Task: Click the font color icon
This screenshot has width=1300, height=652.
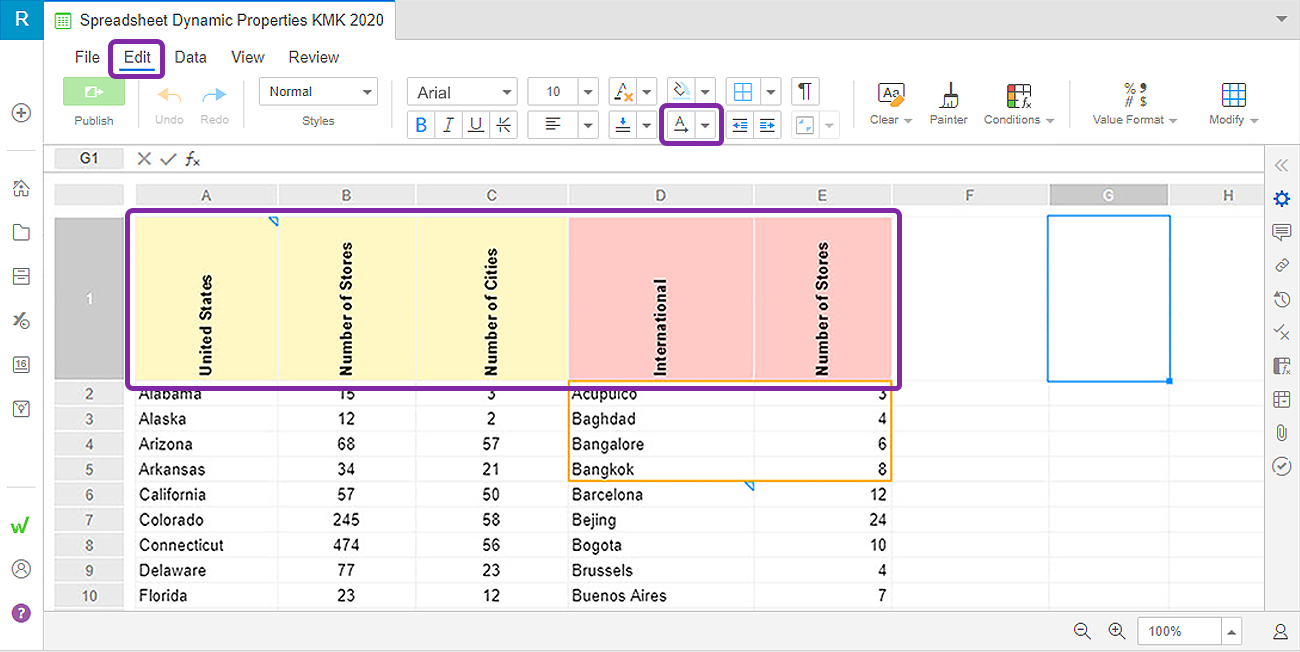Action: [x=623, y=92]
